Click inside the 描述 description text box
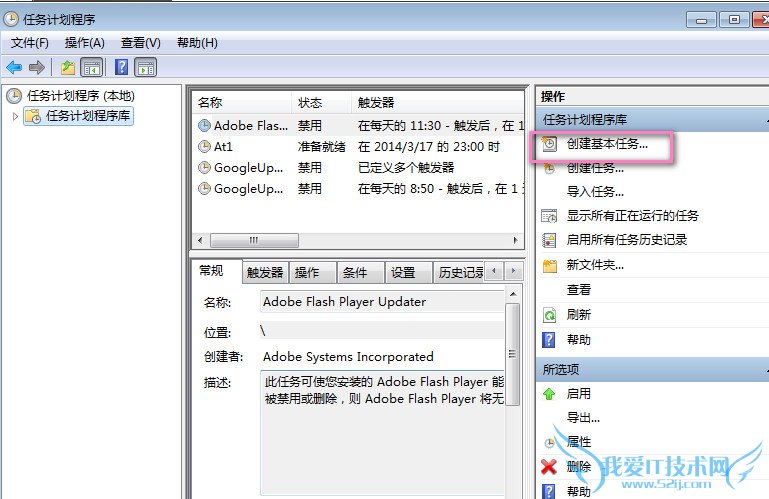The height and width of the screenshot is (499, 769). (x=383, y=433)
